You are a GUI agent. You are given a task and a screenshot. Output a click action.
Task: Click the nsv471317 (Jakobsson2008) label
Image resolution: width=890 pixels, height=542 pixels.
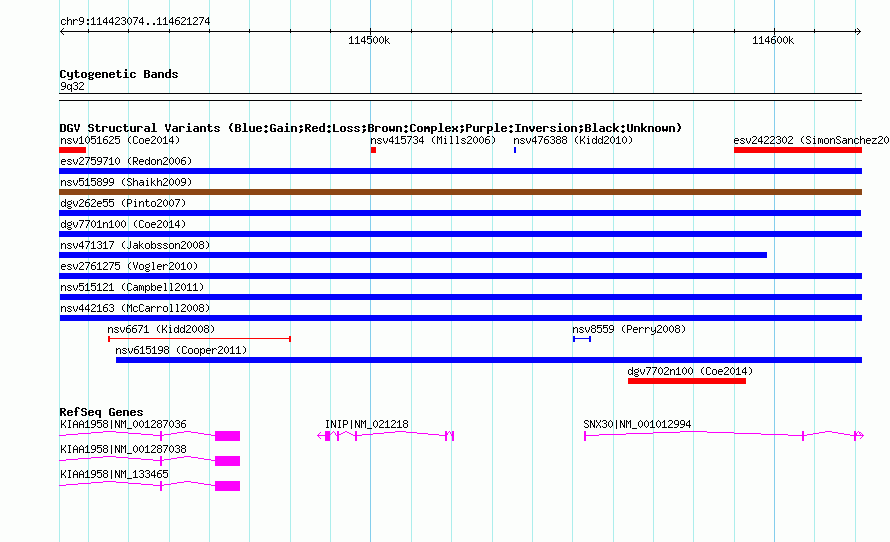135,245
